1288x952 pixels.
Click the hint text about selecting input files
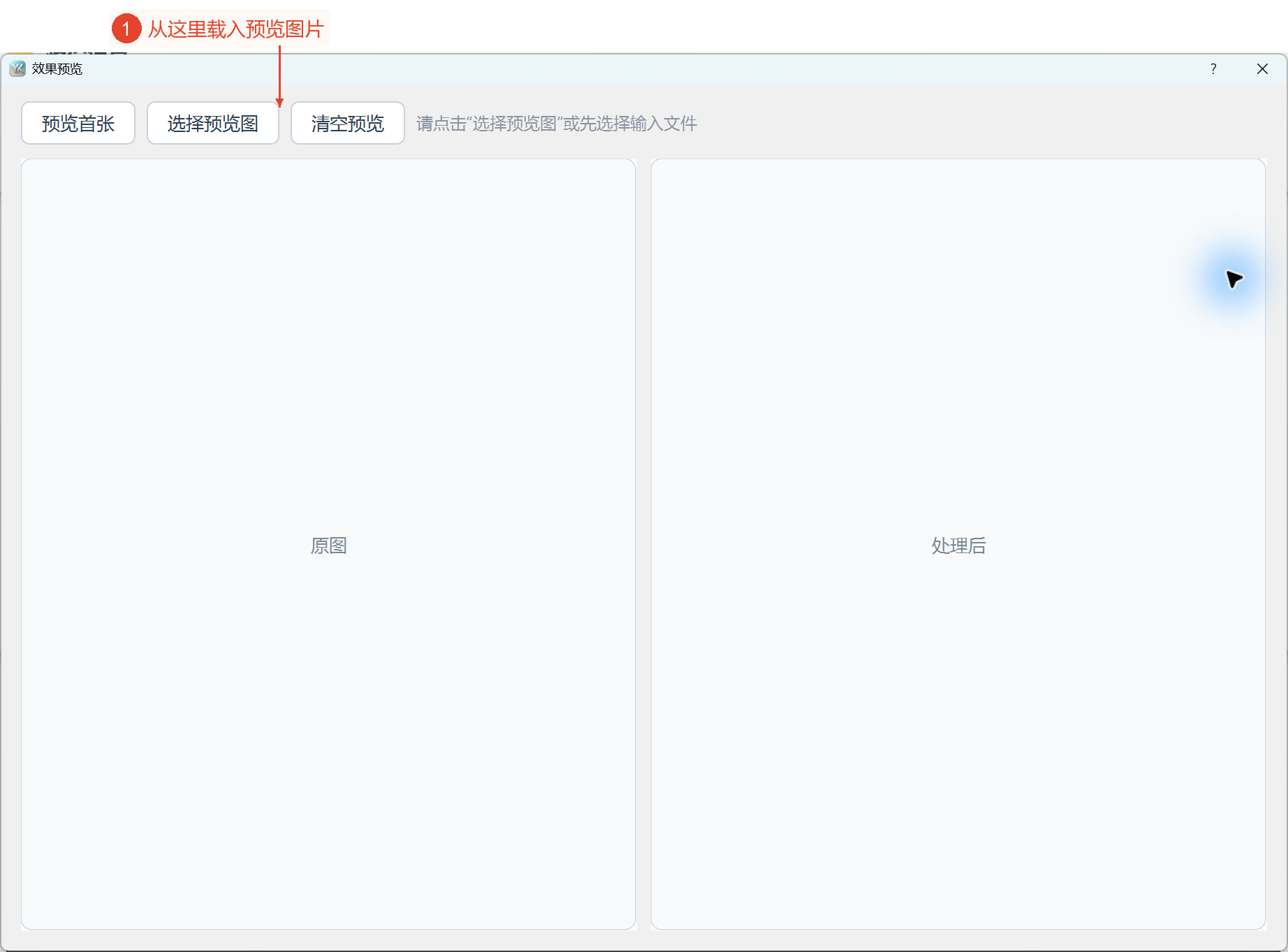pyautogui.click(x=557, y=124)
